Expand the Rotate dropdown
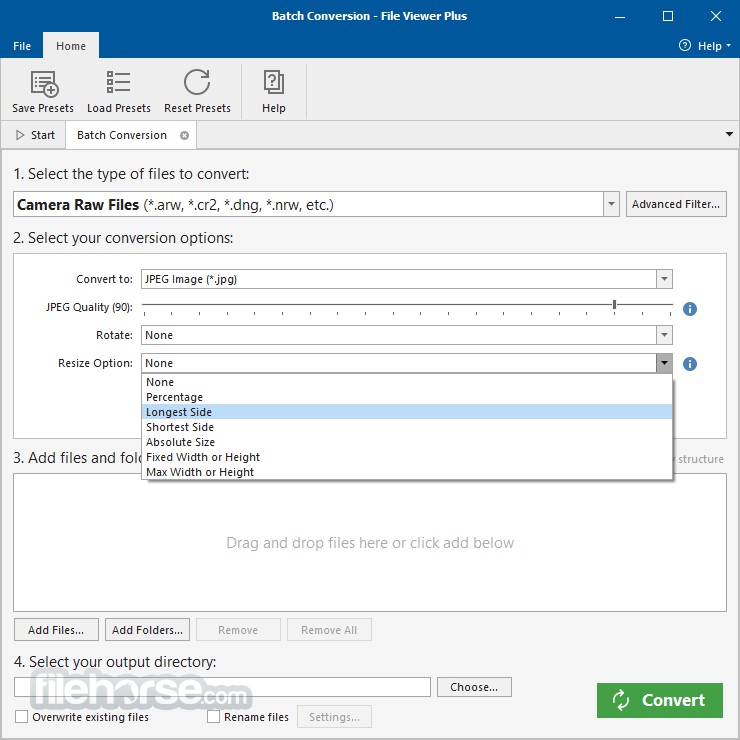 pyautogui.click(x=664, y=336)
